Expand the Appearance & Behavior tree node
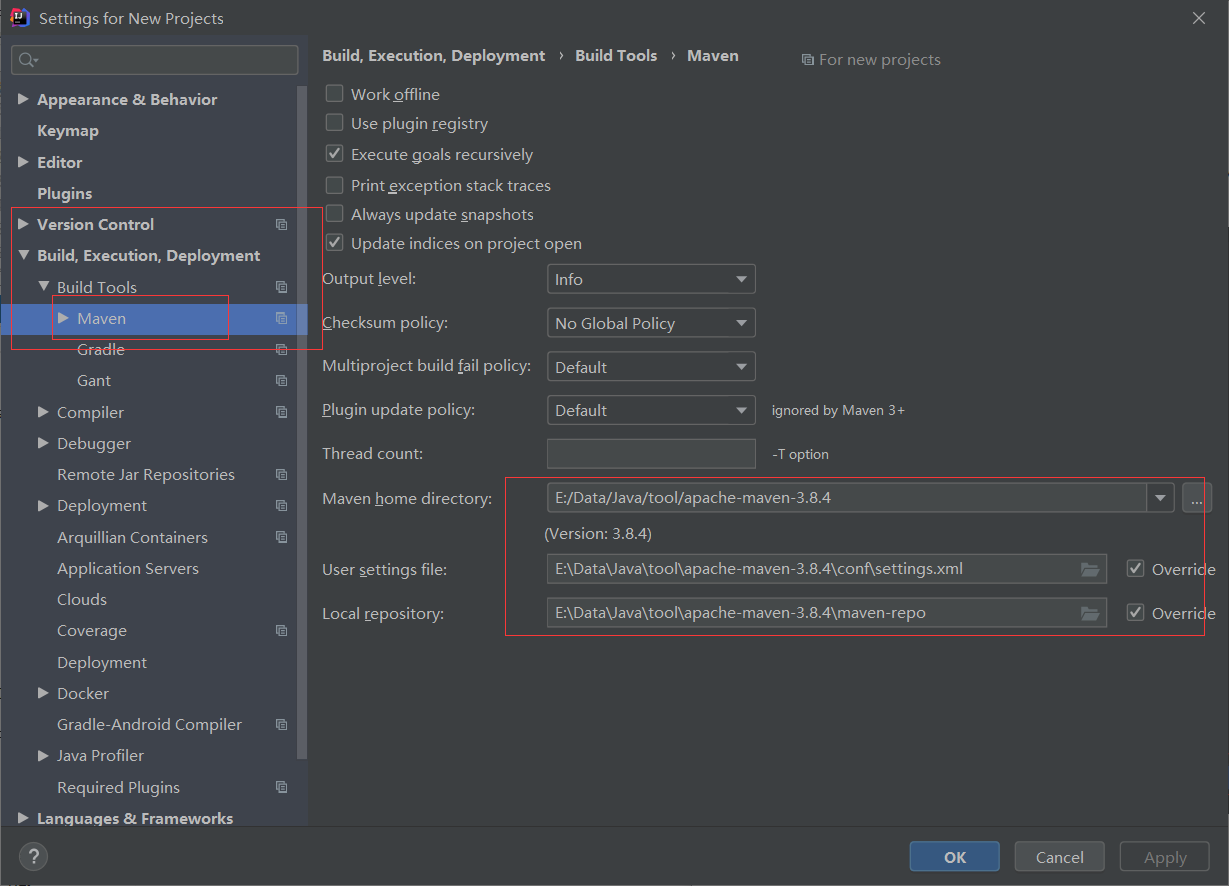Image resolution: width=1229 pixels, height=886 pixels. coord(23,99)
